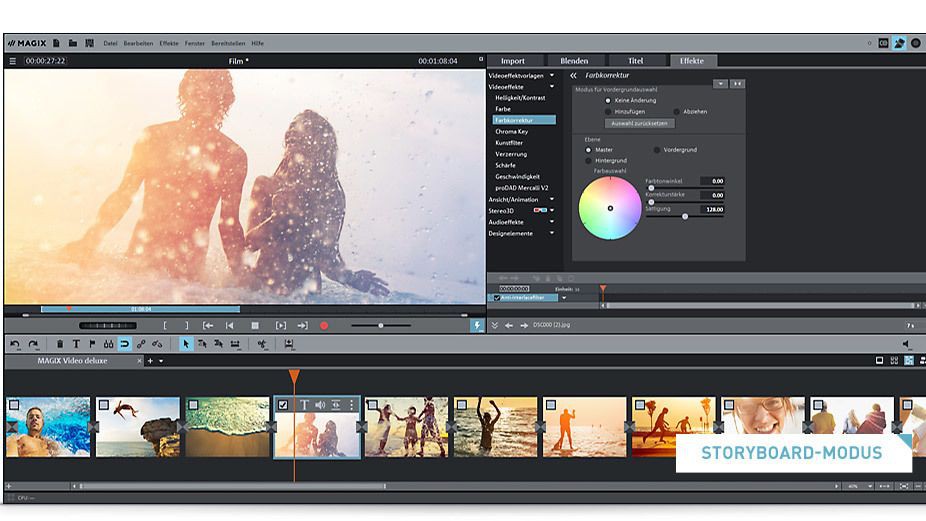
Task: Expand the Audioeffekte category
Action: pyautogui.click(x=551, y=221)
